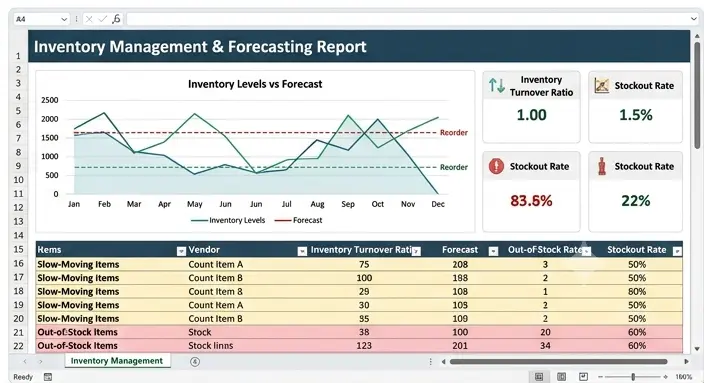Expand the formula bar with its chevron
This screenshot has width=704, height=383.
click(x=694, y=19)
